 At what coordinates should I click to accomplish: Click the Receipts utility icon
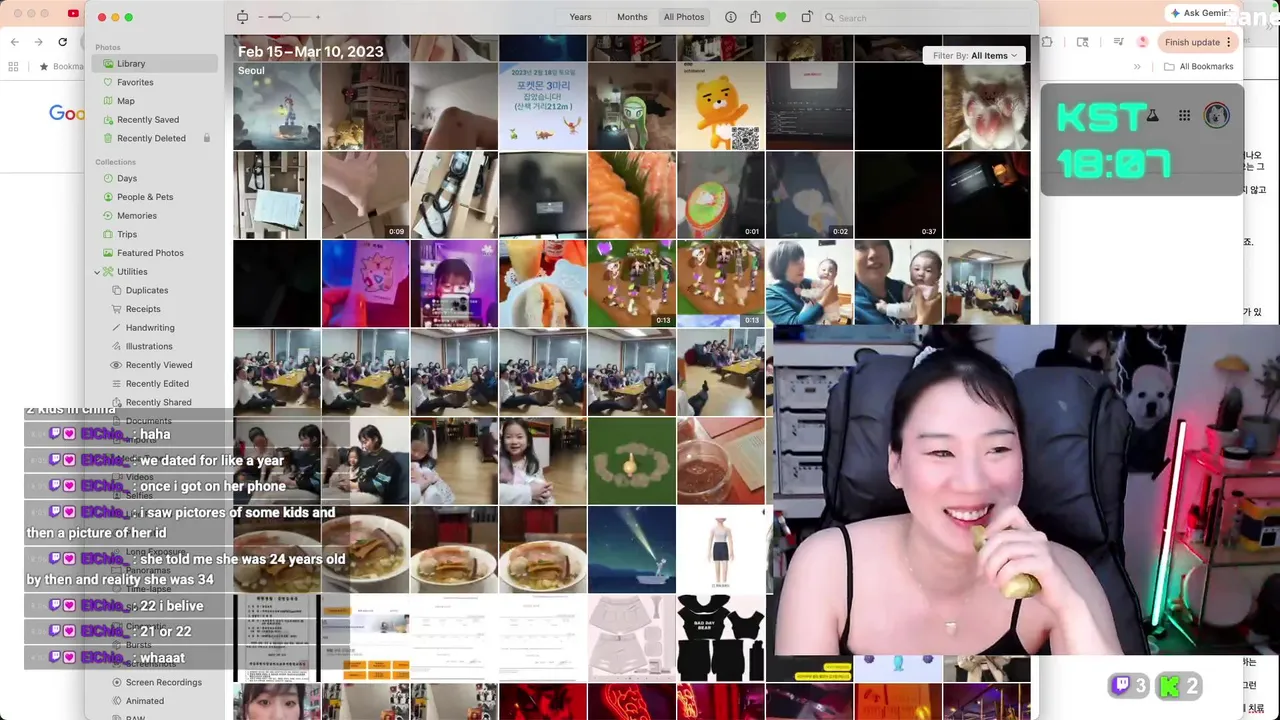pos(117,309)
